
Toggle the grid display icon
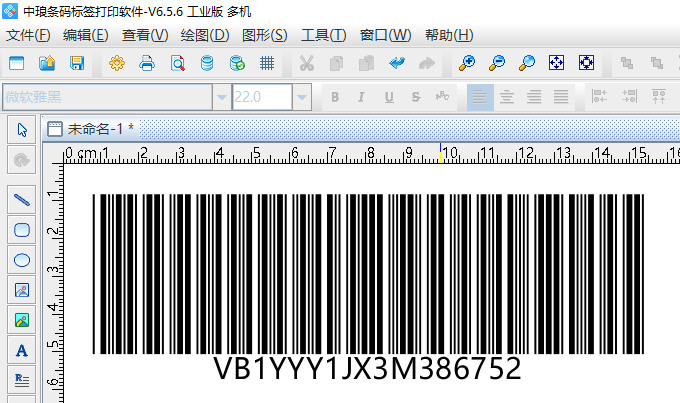pos(267,63)
